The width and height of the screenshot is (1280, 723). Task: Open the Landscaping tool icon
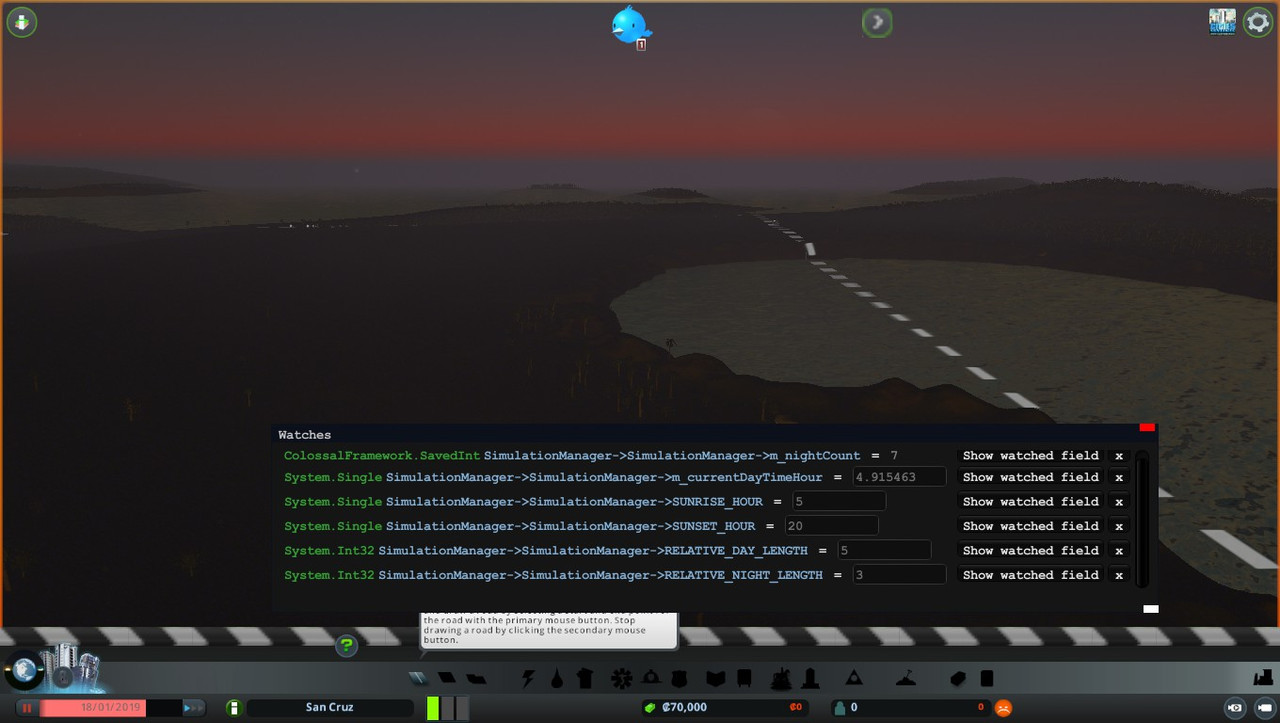click(905, 679)
